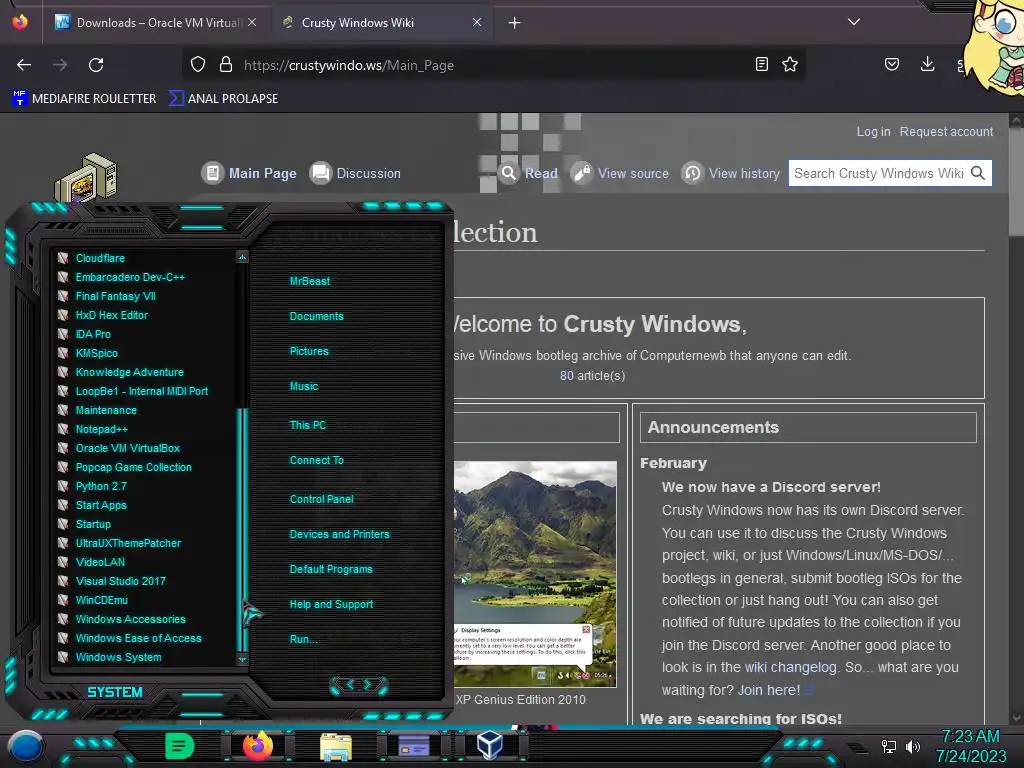Click the start menu shutdown arrows button
Image resolution: width=1024 pixels, height=768 pixels.
coord(359,685)
